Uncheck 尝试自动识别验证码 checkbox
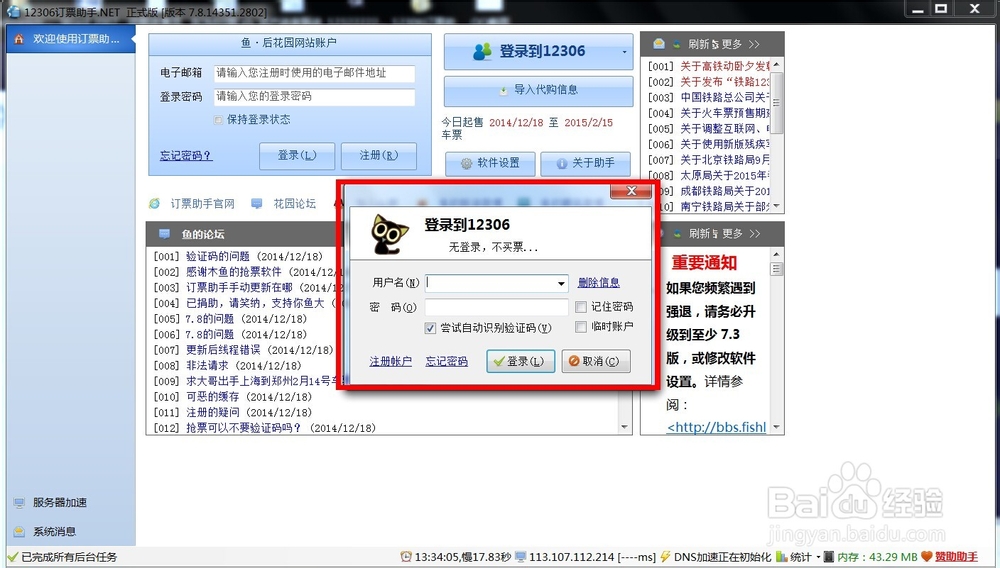1000x568 pixels. click(430, 328)
